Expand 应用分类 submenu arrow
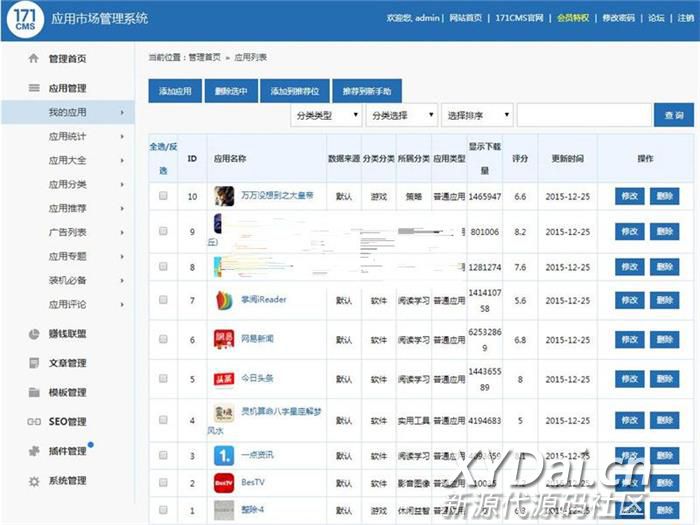Image resolution: width=700 pixels, height=525 pixels. (x=122, y=184)
